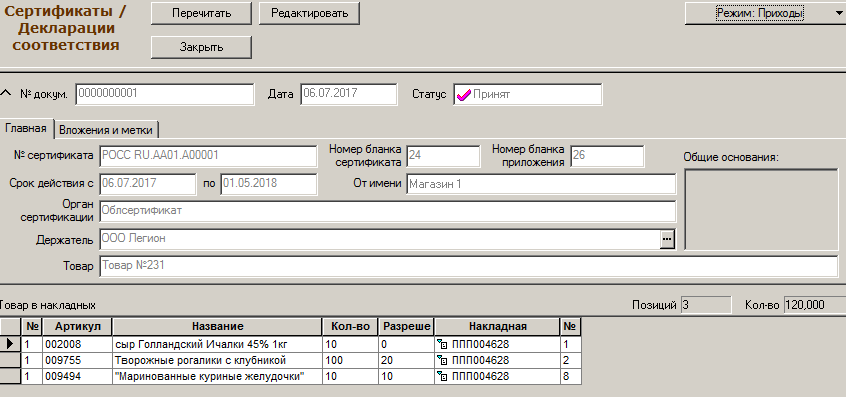Click invoice icon in Маринованные куриные желудочки row
This screenshot has width=846, height=397.
[442, 377]
